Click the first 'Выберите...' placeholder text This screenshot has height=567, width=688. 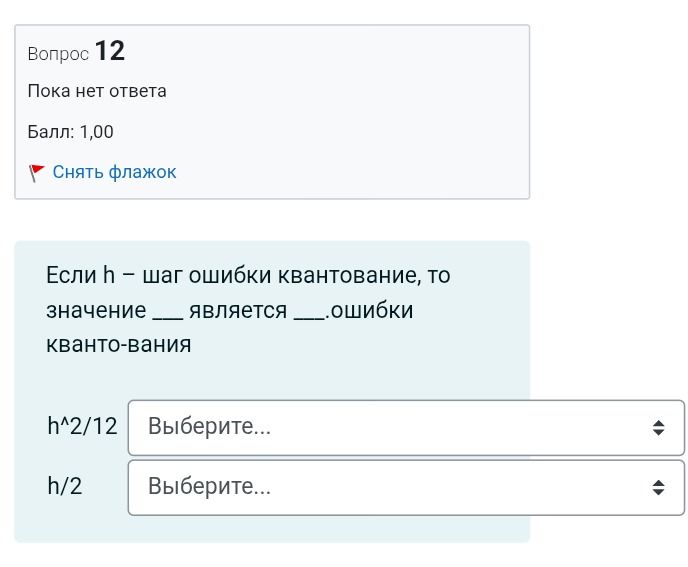coord(209,426)
